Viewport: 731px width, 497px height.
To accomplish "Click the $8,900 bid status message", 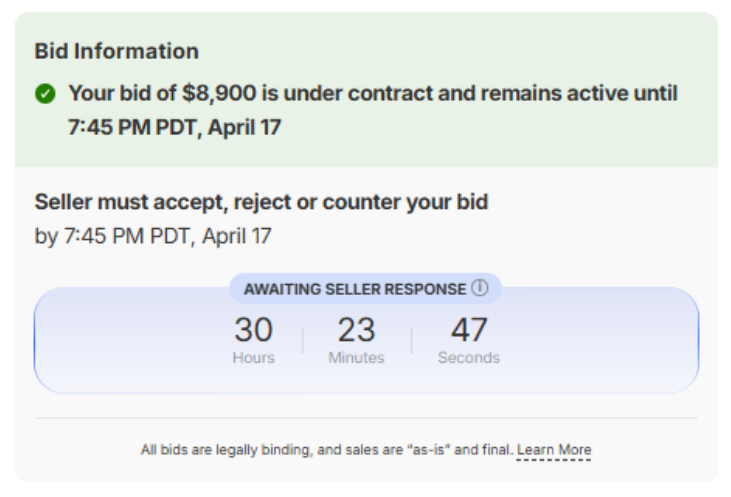I will click(x=372, y=94).
